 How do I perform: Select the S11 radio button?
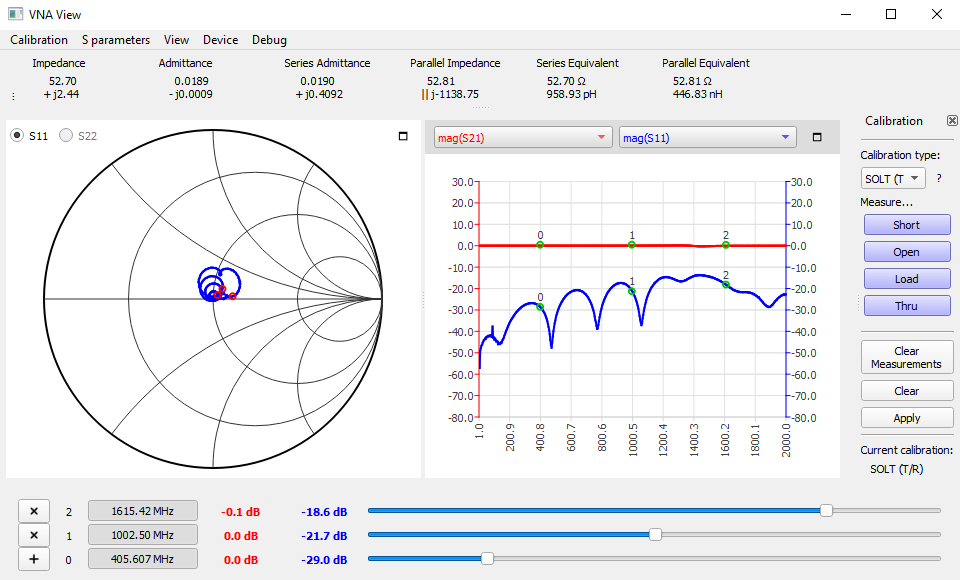coord(17,135)
